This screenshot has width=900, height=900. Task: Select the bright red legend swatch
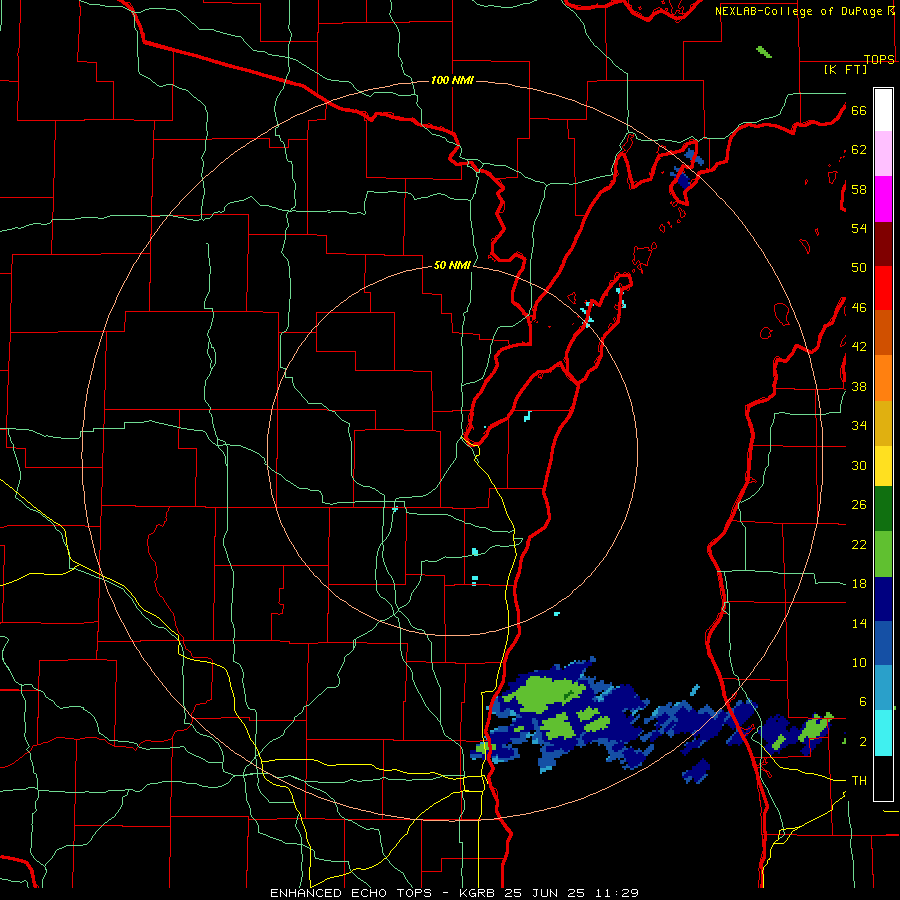pos(883,288)
